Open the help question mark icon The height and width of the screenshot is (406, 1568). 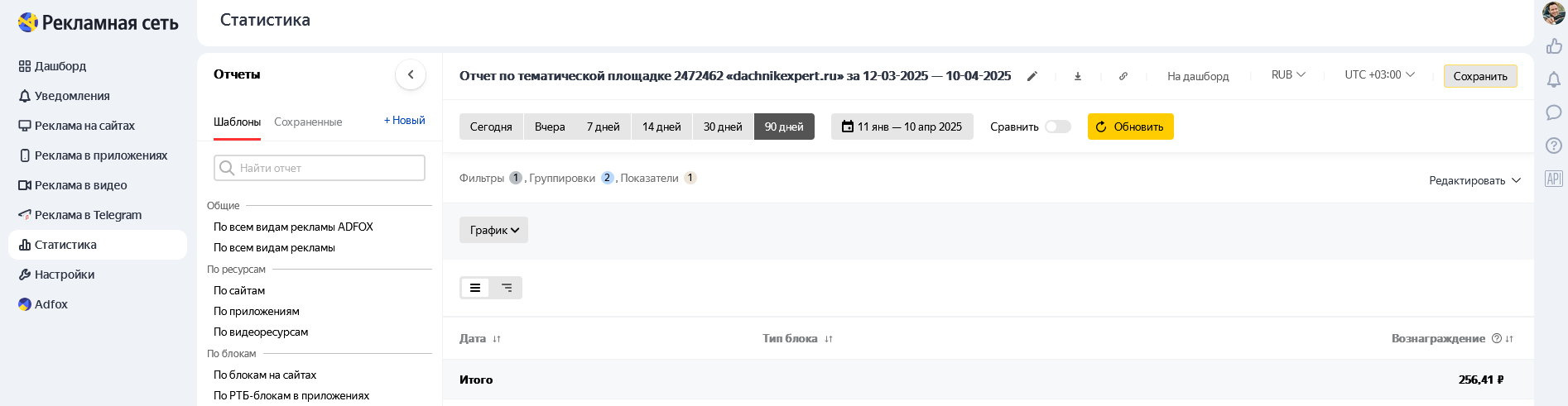[1554, 146]
